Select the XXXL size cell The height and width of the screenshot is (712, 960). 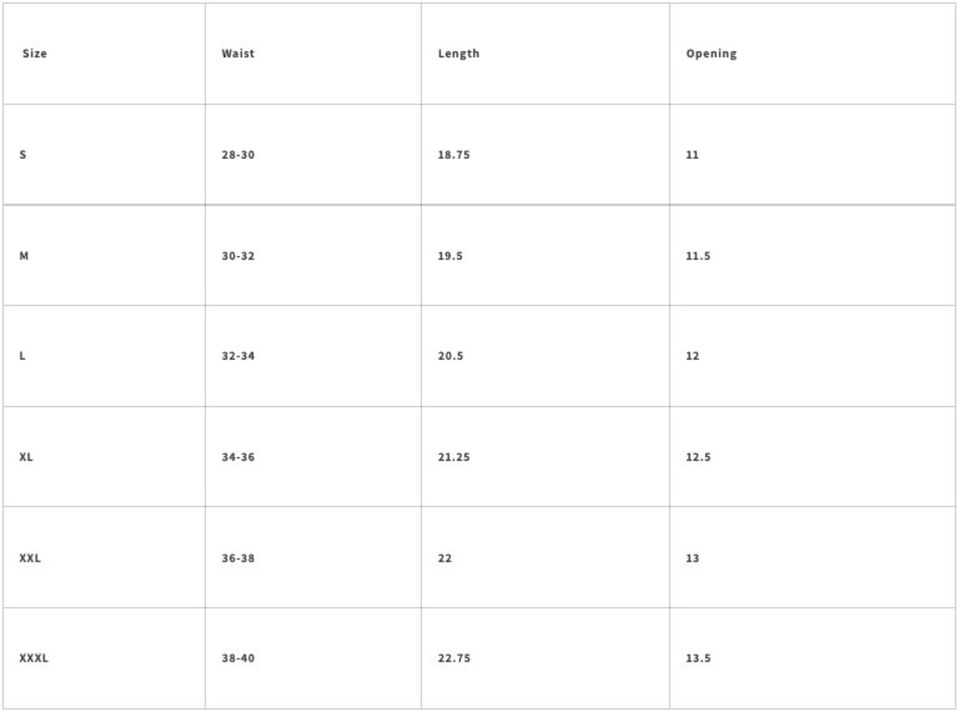tap(34, 658)
